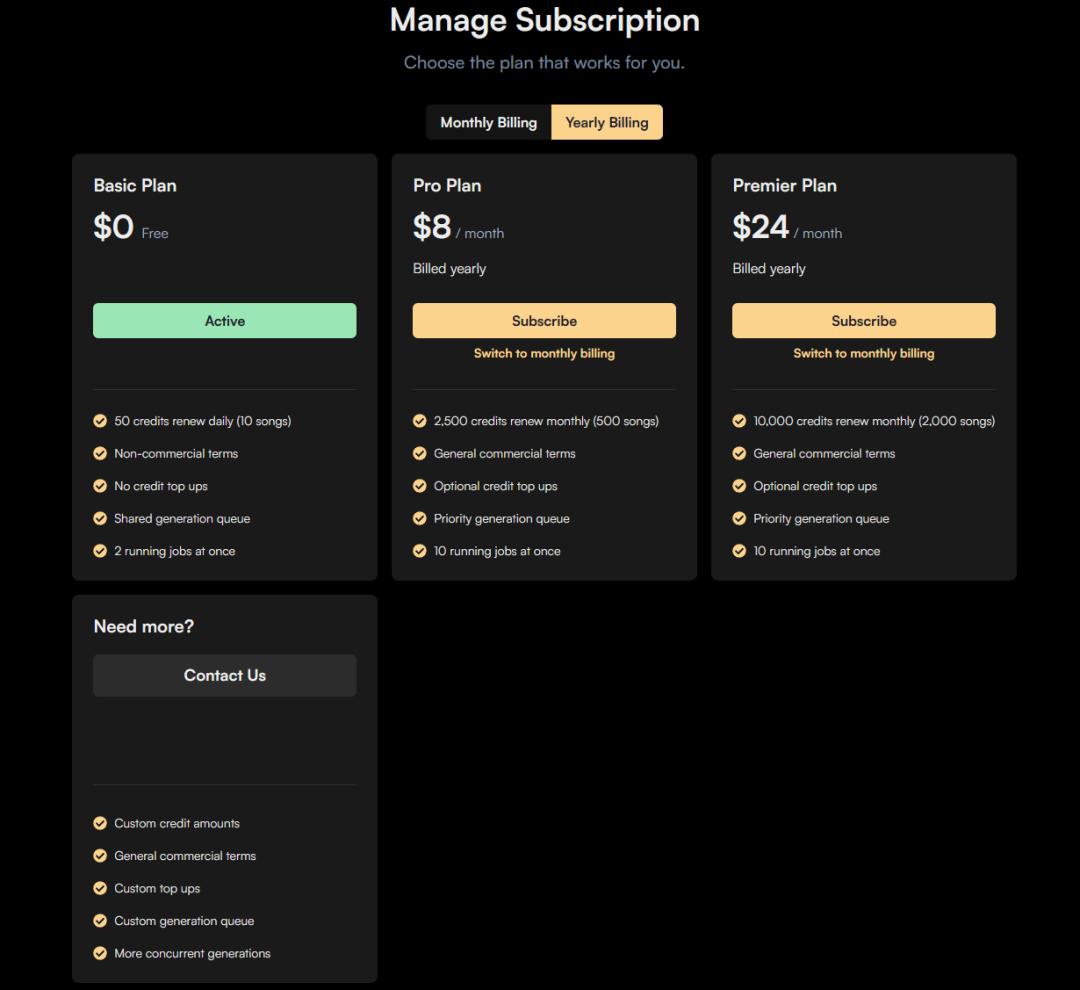1080x990 pixels.
Task: Subscribe to the Premier Plan
Action: pos(863,321)
